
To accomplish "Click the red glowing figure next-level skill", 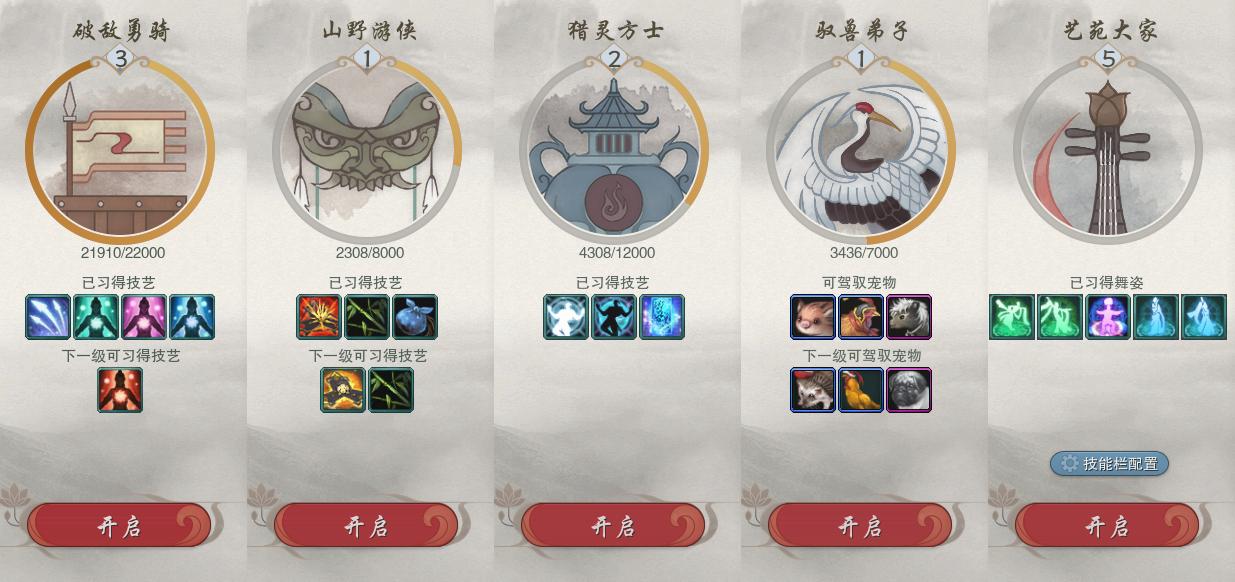I will 120,390.
